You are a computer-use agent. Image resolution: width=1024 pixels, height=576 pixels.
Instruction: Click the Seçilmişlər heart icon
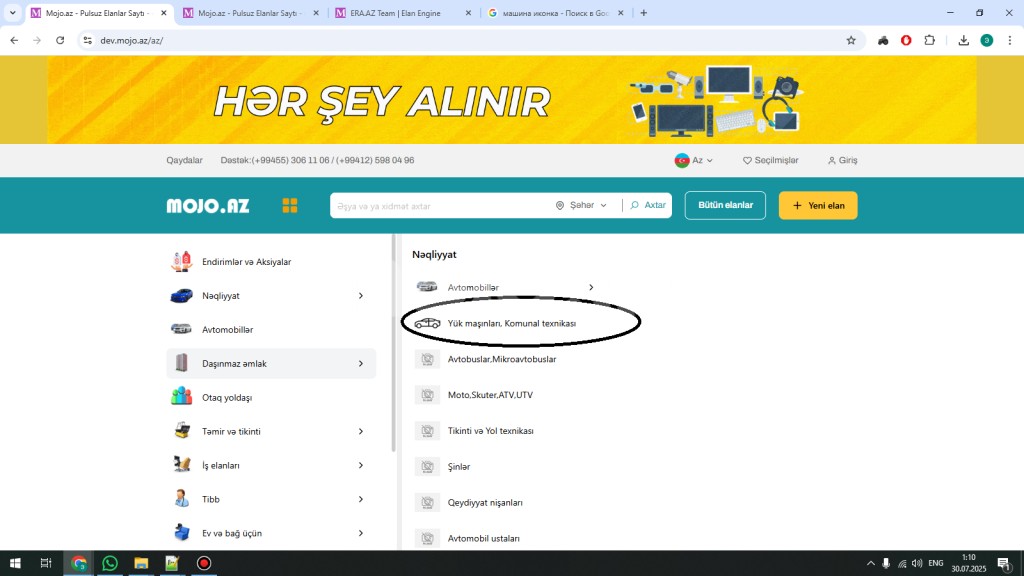[747, 160]
